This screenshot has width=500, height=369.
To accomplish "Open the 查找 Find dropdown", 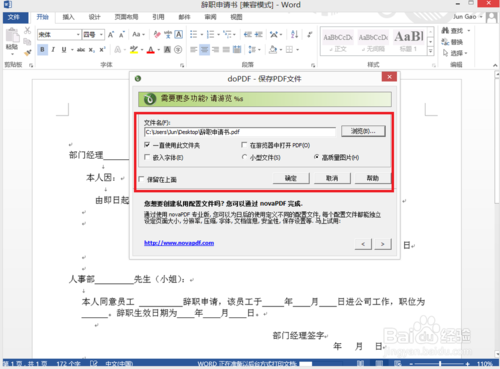I will 469,31.
